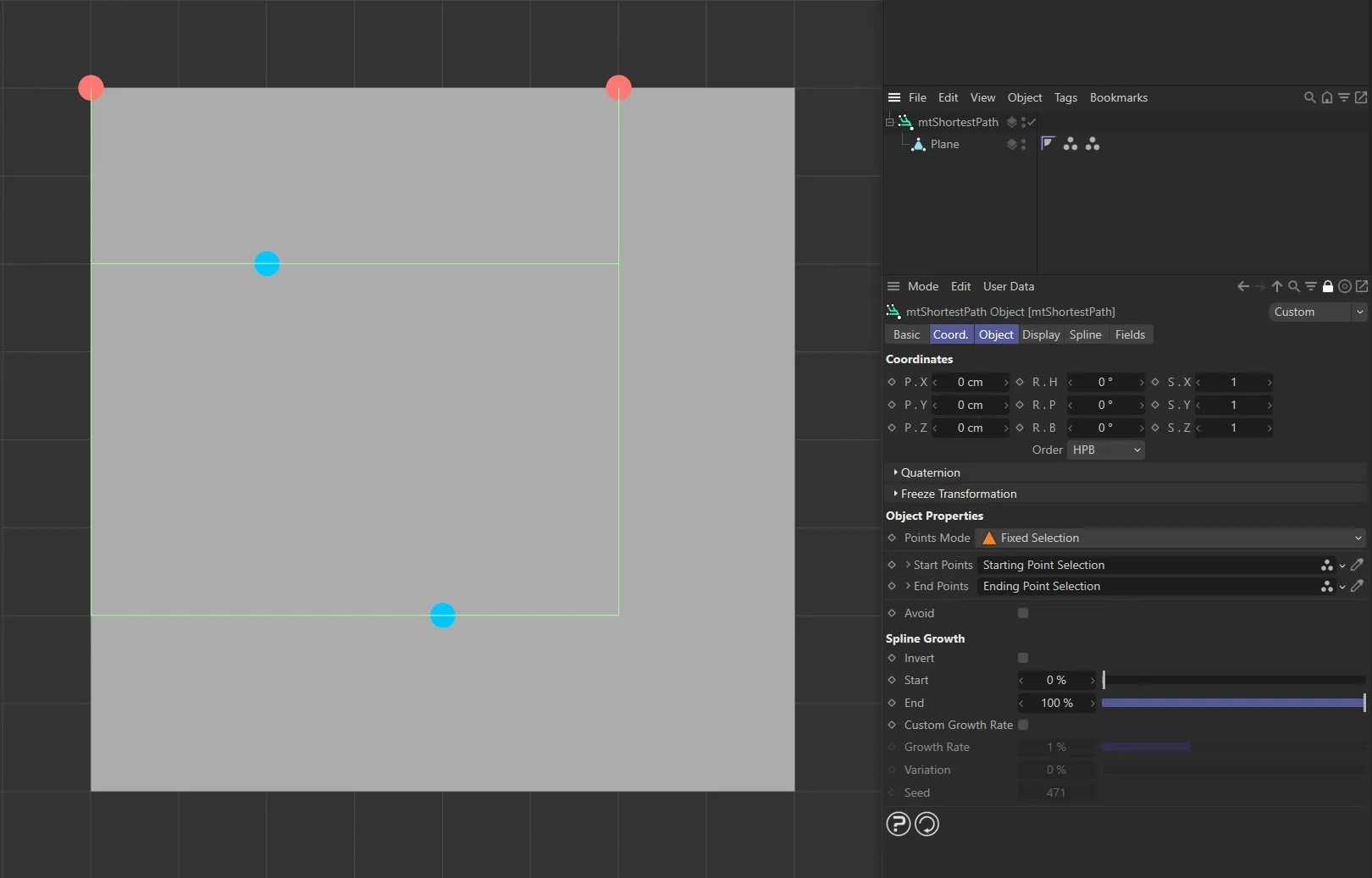Open the search icon in the Object Manager
The width and height of the screenshot is (1372, 878).
pos(1308,97)
